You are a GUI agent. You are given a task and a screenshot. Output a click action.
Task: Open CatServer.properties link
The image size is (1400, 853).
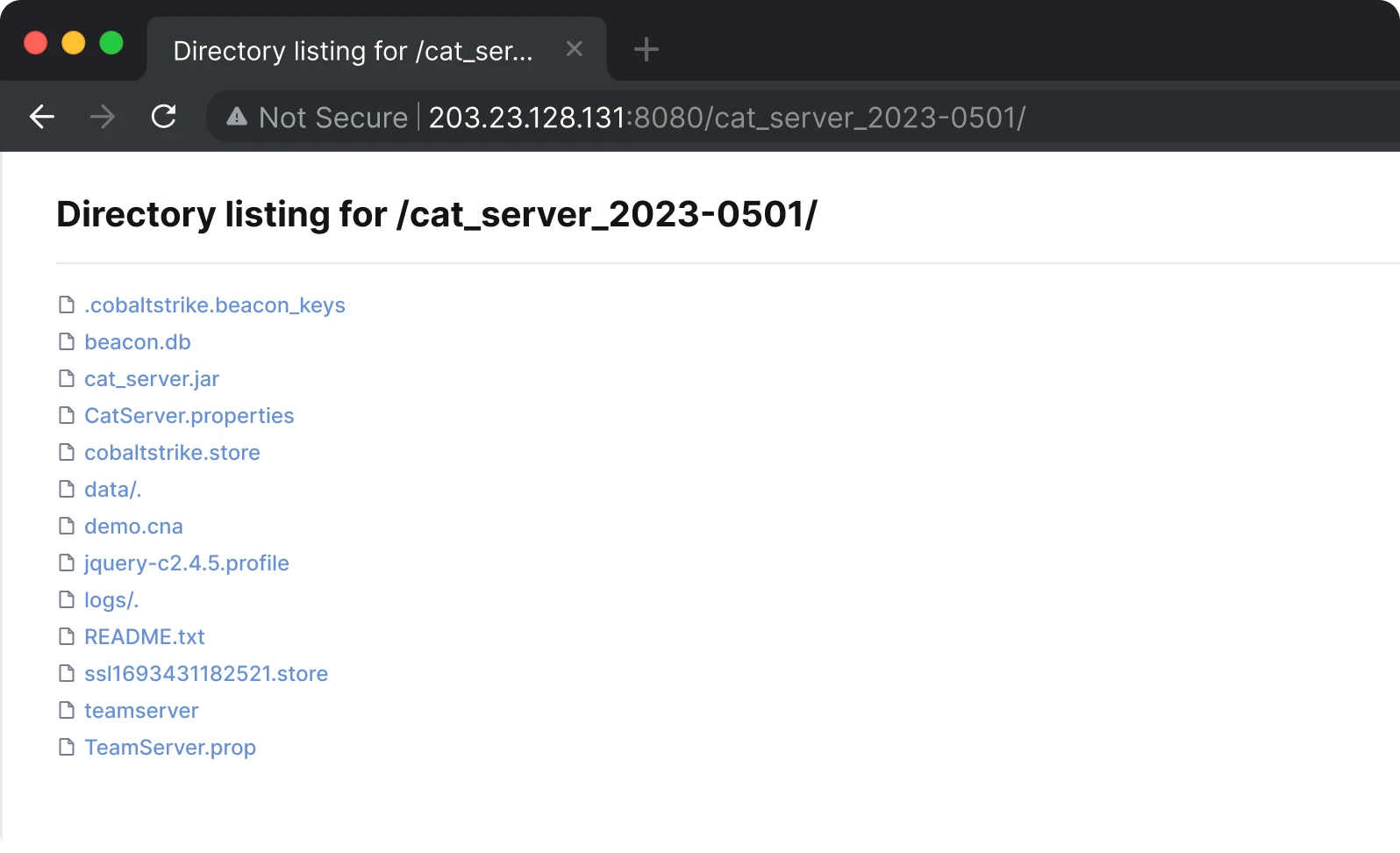pos(189,416)
